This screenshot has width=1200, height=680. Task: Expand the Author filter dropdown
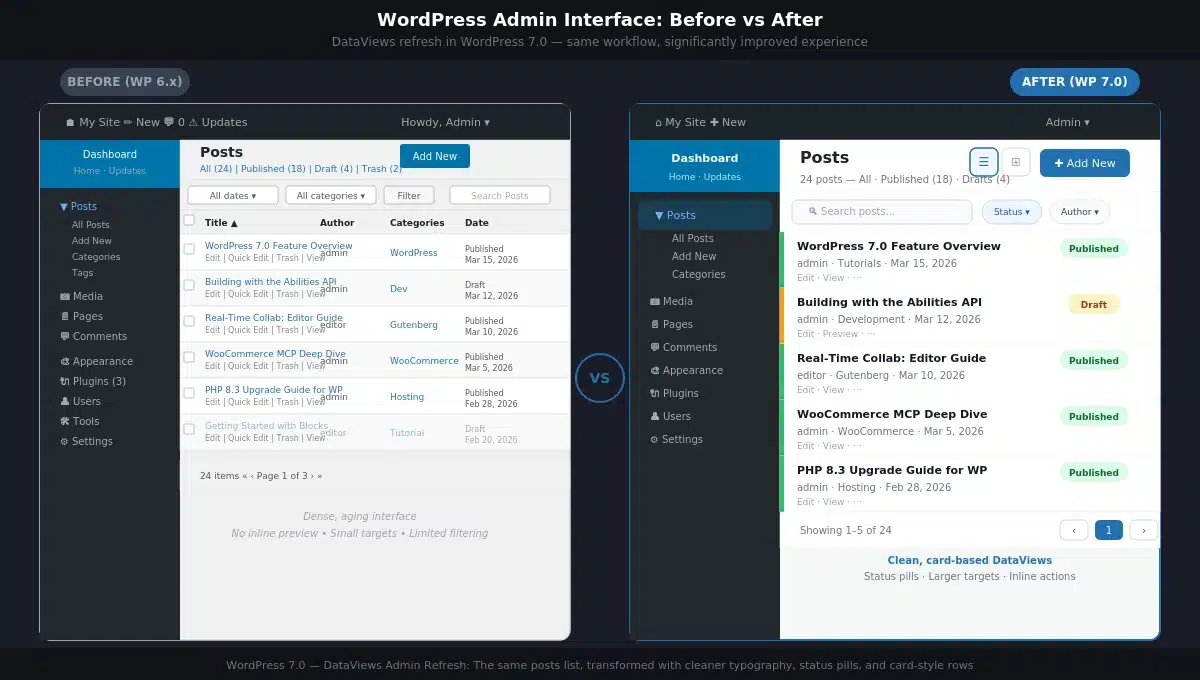(1079, 211)
